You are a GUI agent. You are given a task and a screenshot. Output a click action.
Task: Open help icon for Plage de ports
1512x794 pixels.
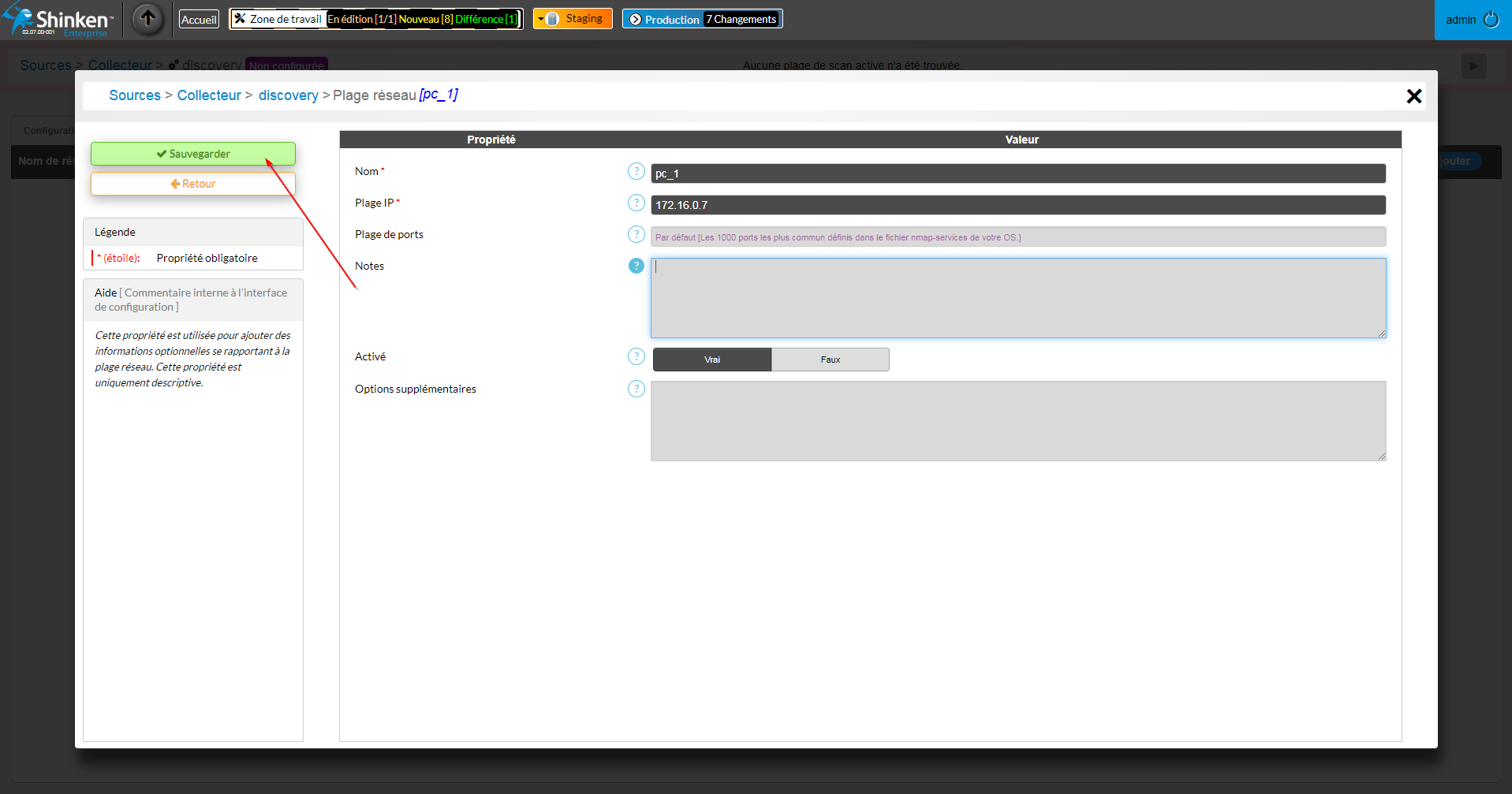(x=636, y=234)
